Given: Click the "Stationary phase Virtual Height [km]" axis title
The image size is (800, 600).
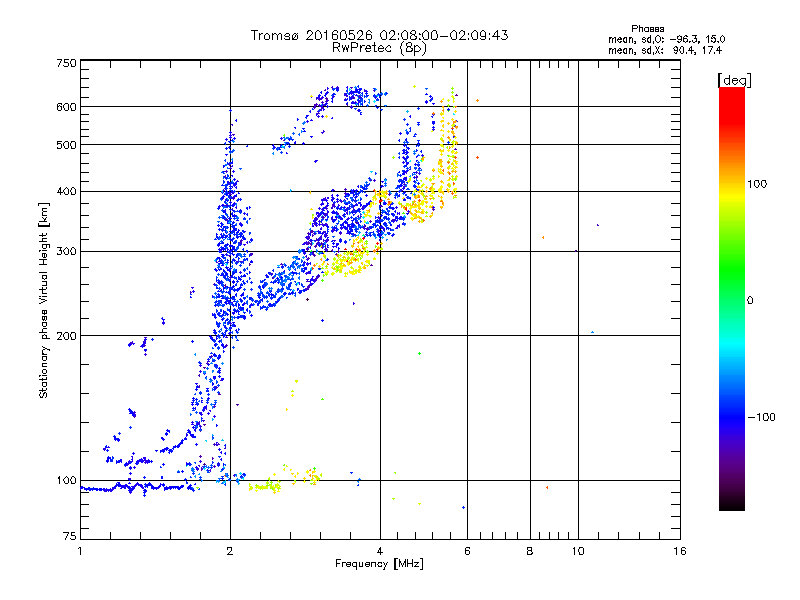Looking at the screenshot, I should click(x=44, y=300).
